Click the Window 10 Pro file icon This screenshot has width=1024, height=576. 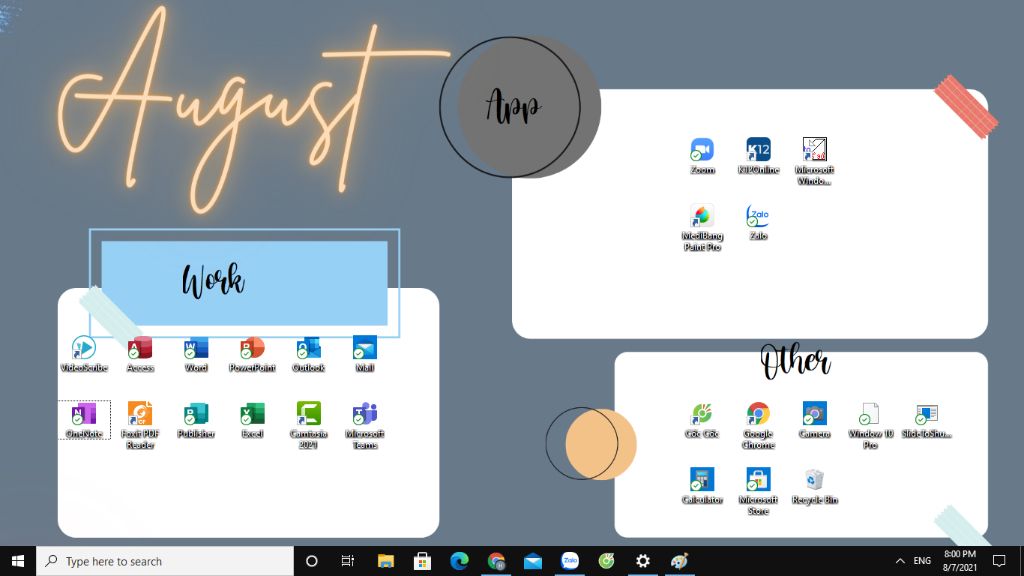tap(870, 425)
